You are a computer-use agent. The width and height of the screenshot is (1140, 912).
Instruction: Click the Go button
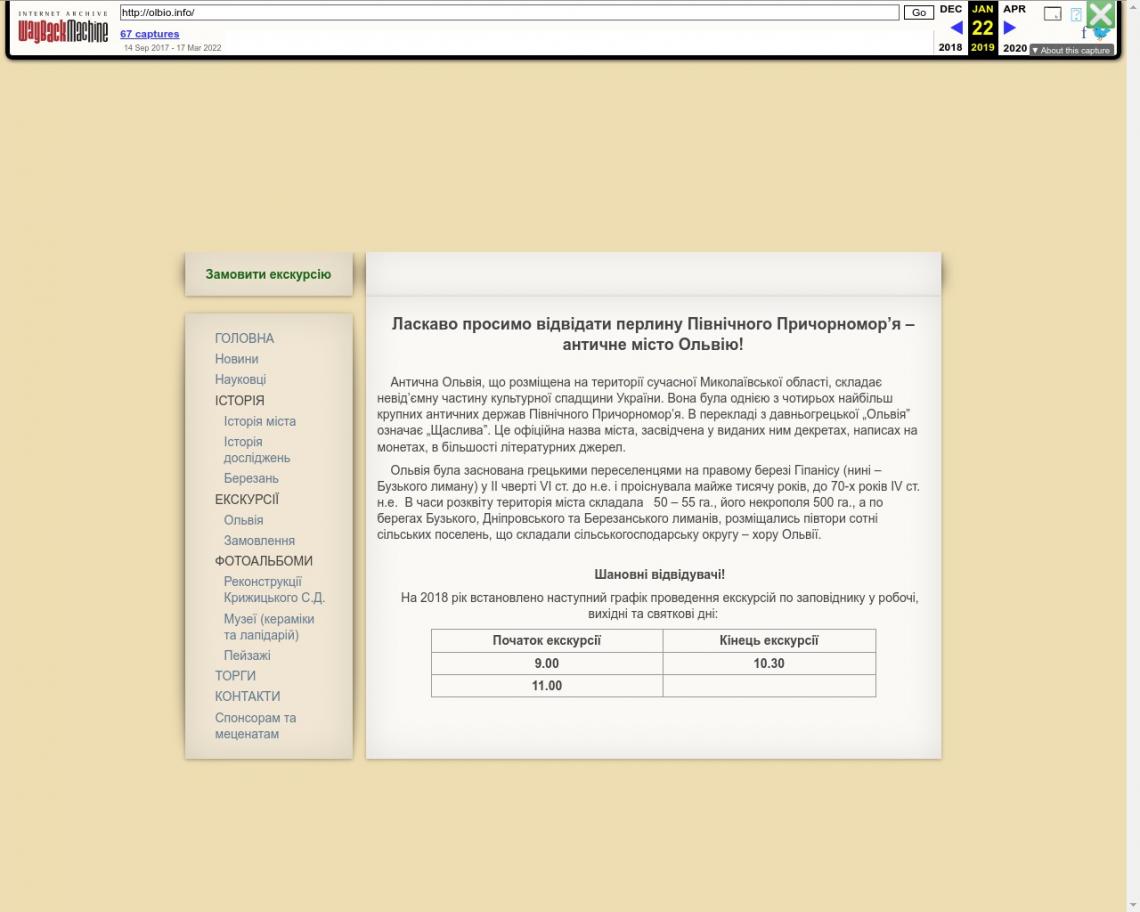(x=918, y=12)
